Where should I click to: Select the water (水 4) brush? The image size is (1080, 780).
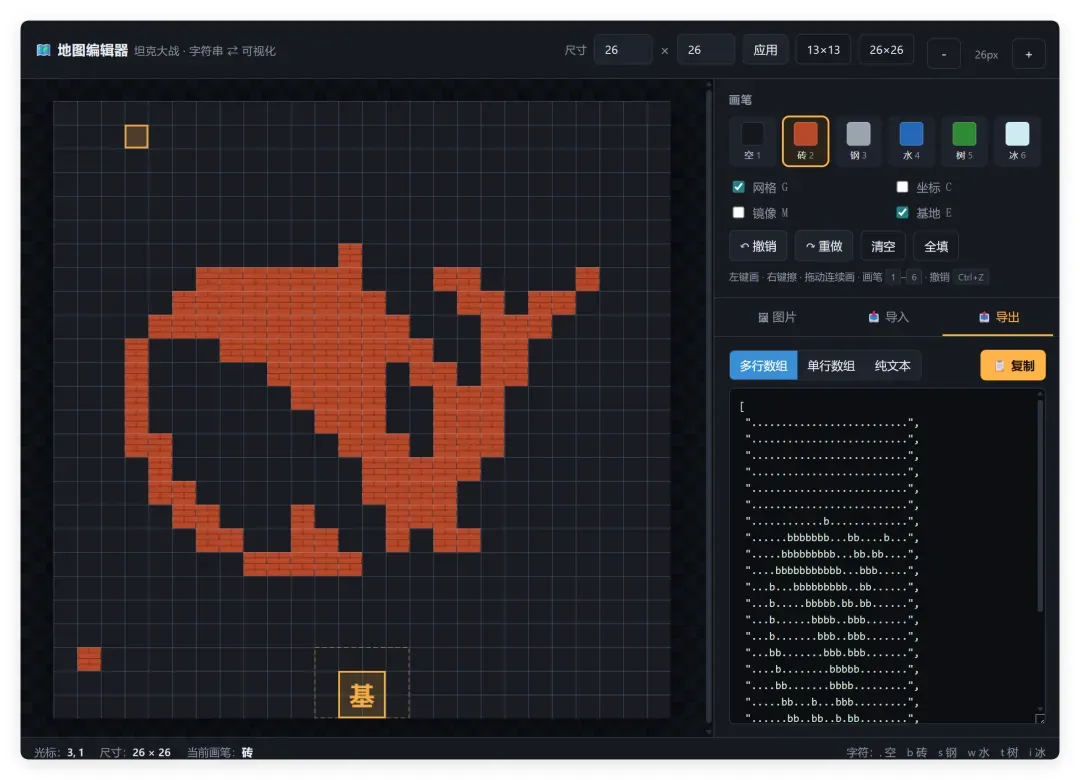pos(911,141)
